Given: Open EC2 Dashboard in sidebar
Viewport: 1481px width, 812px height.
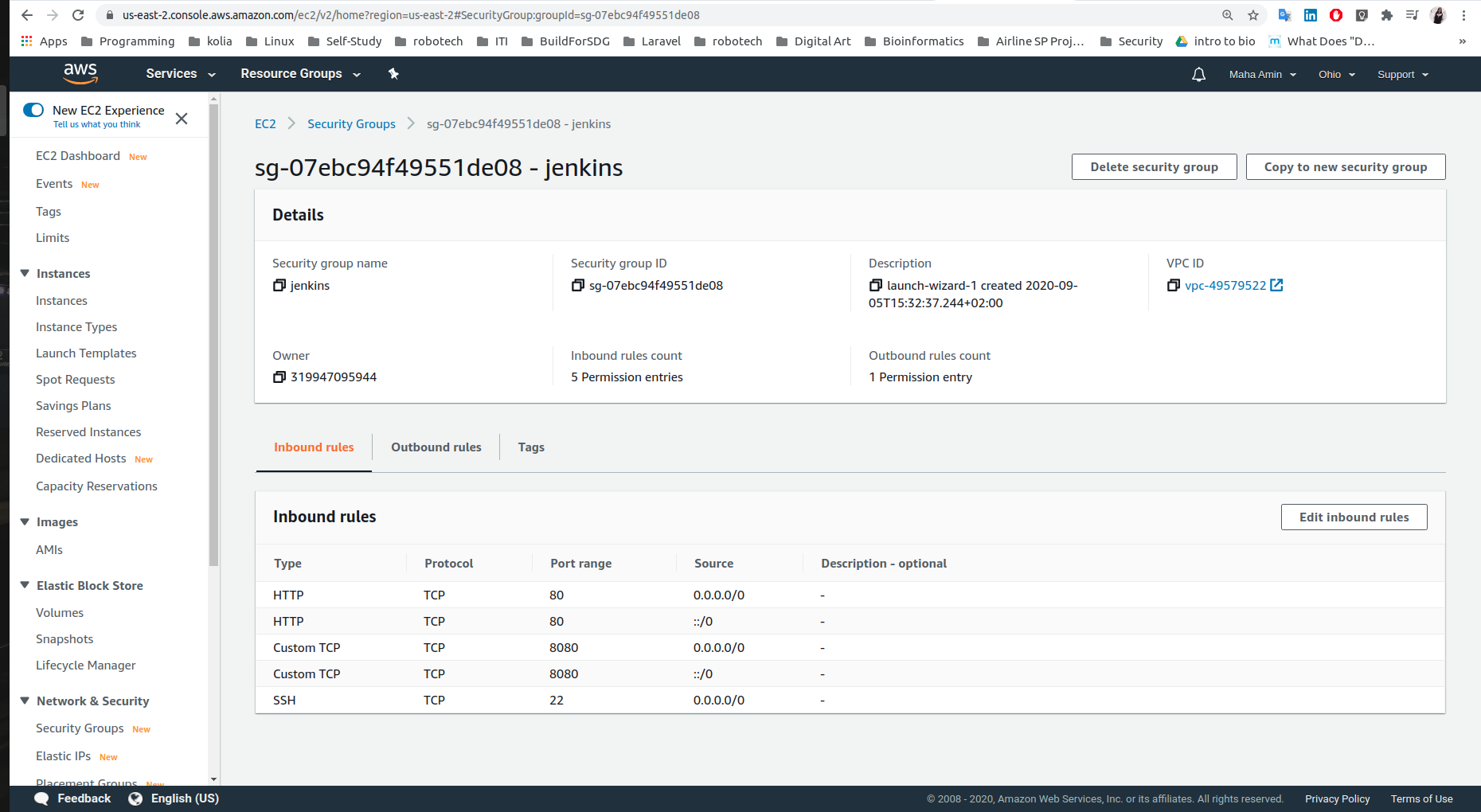Looking at the screenshot, I should coord(78,156).
